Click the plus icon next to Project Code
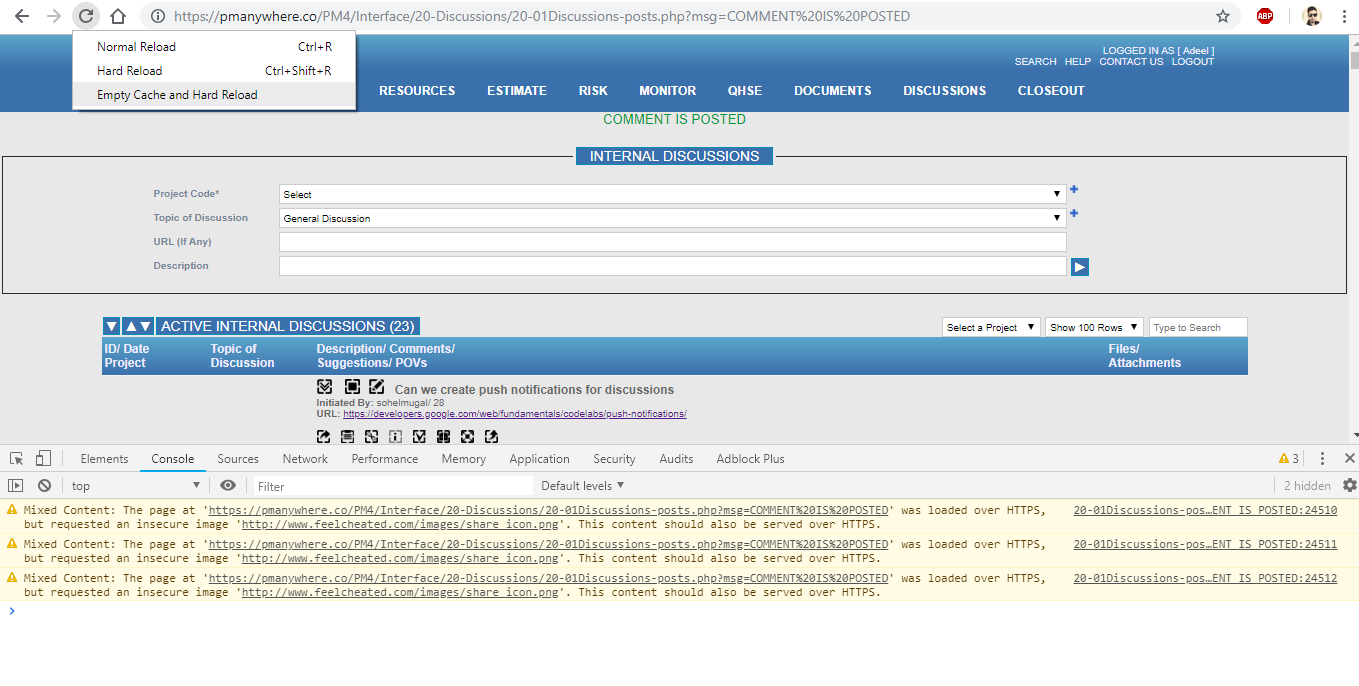The width and height of the screenshot is (1359, 686). 1074,190
